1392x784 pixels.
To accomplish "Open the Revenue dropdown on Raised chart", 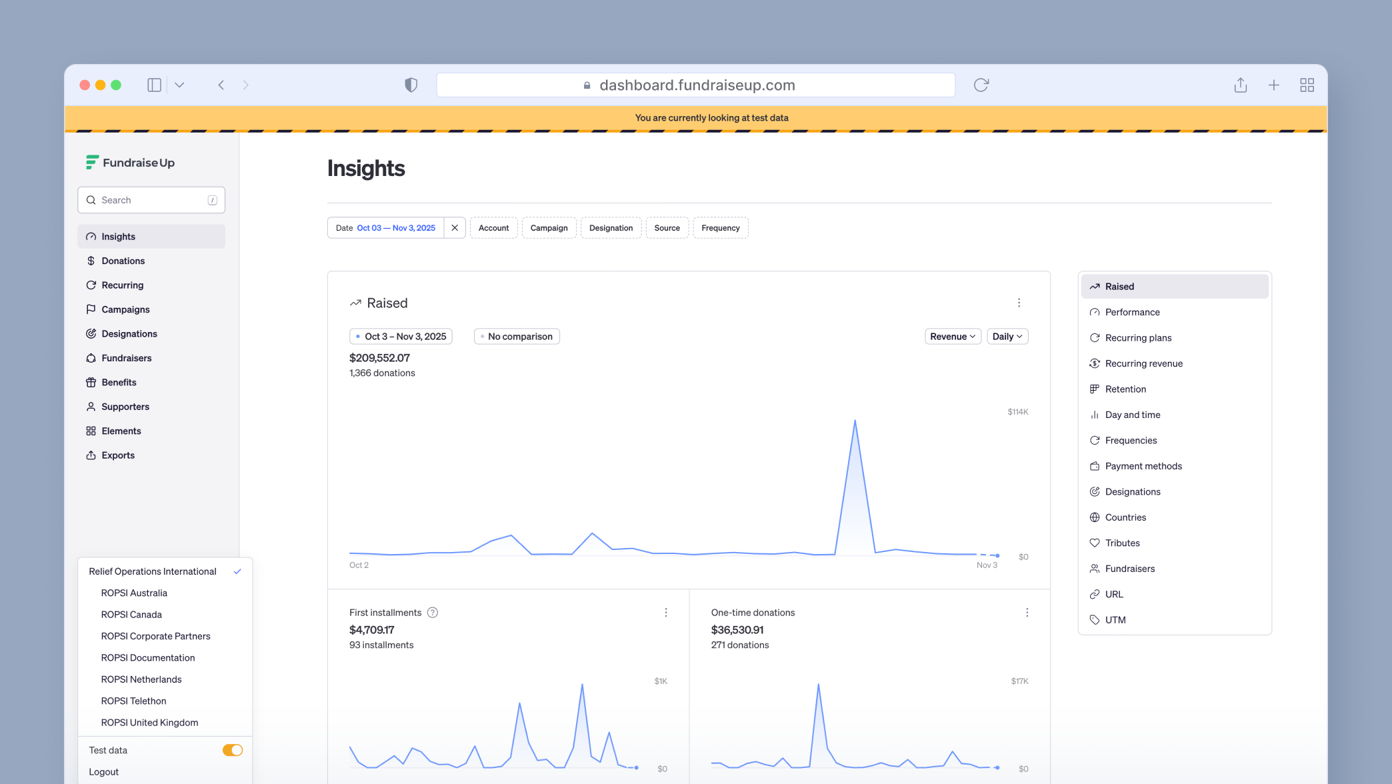I will (x=951, y=336).
